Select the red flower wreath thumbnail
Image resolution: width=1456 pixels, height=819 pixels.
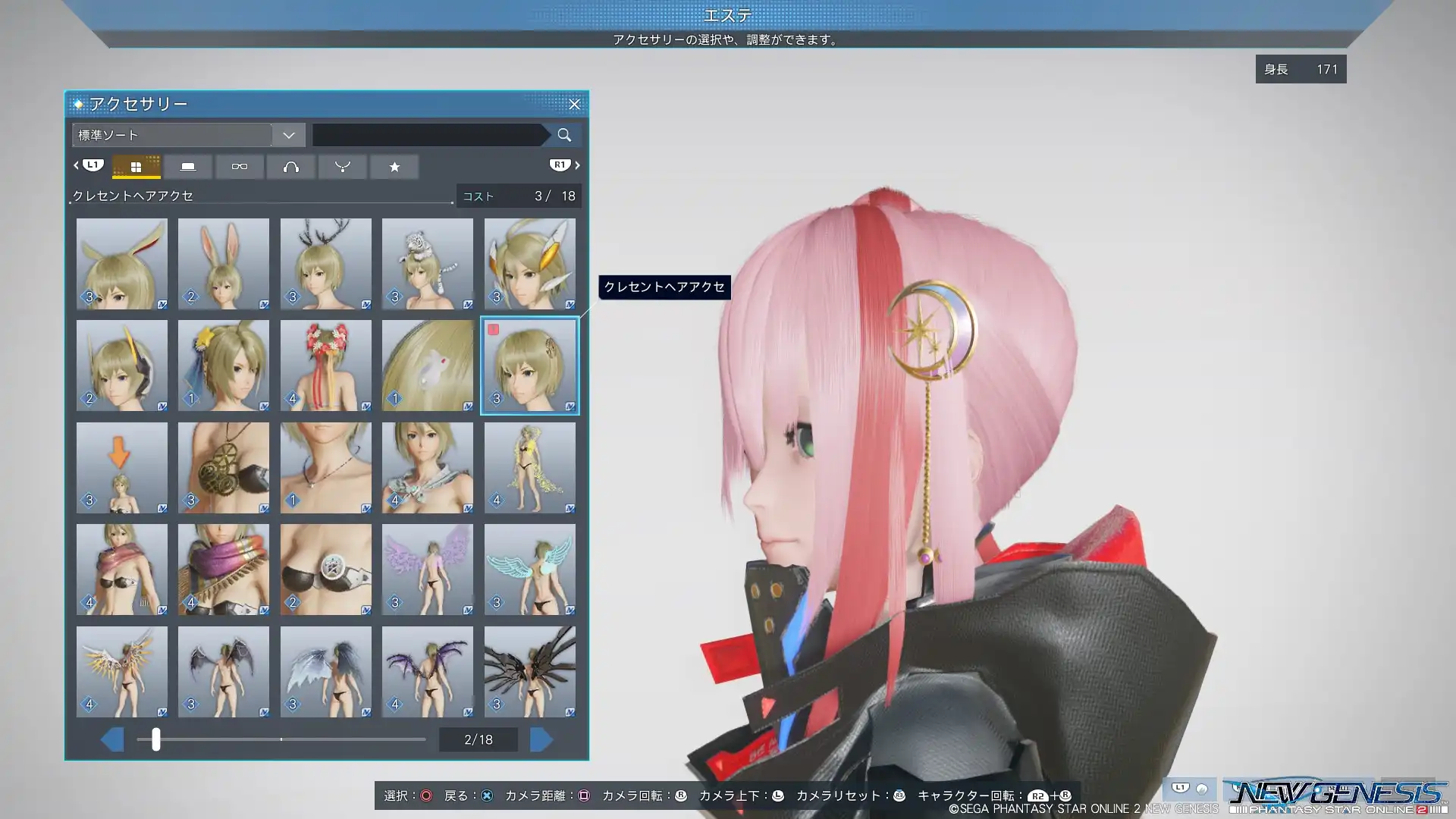coord(326,366)
